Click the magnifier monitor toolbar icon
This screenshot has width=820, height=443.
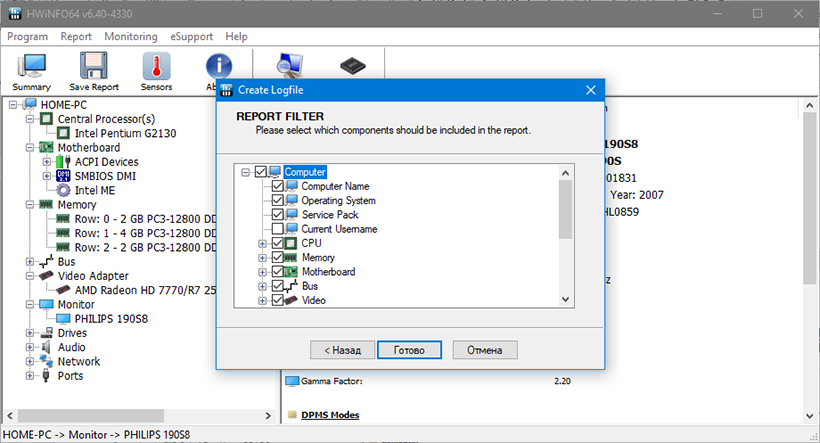pyautogui.click(x=289, y=65)
